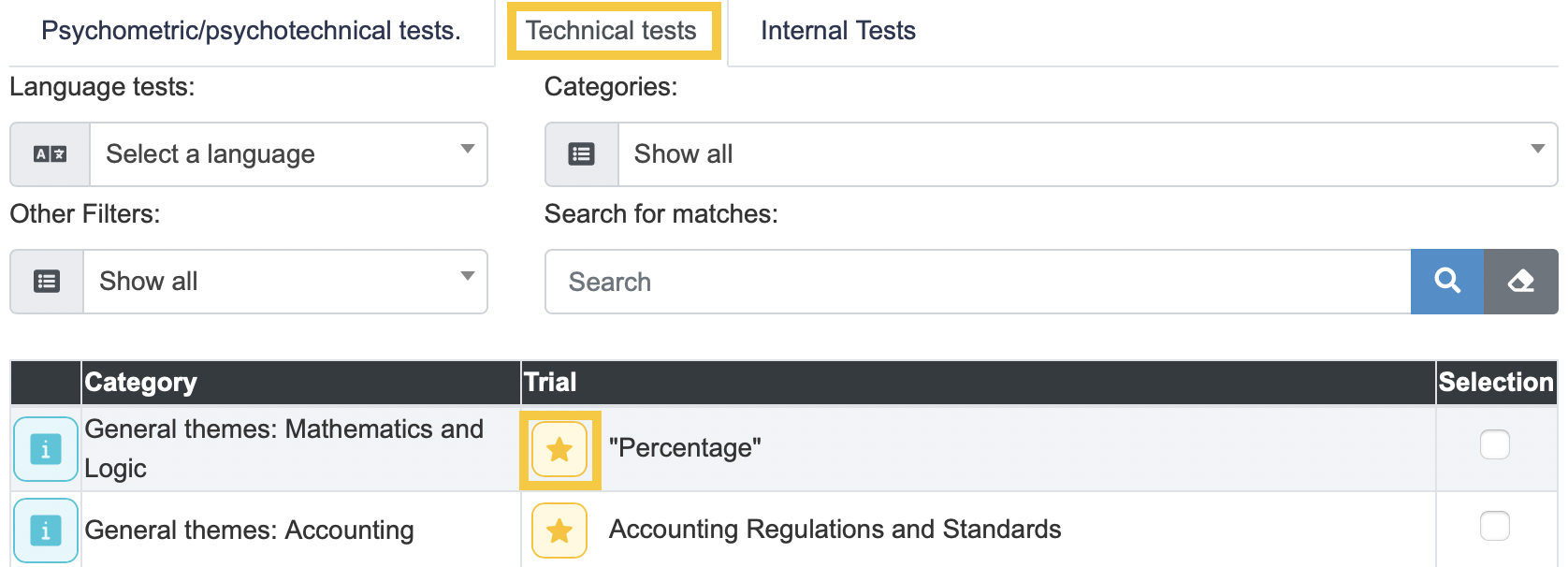Expand the Categories Show all dropdown
Viewport: 1568px width, 567px height.
coord(1088,154)
